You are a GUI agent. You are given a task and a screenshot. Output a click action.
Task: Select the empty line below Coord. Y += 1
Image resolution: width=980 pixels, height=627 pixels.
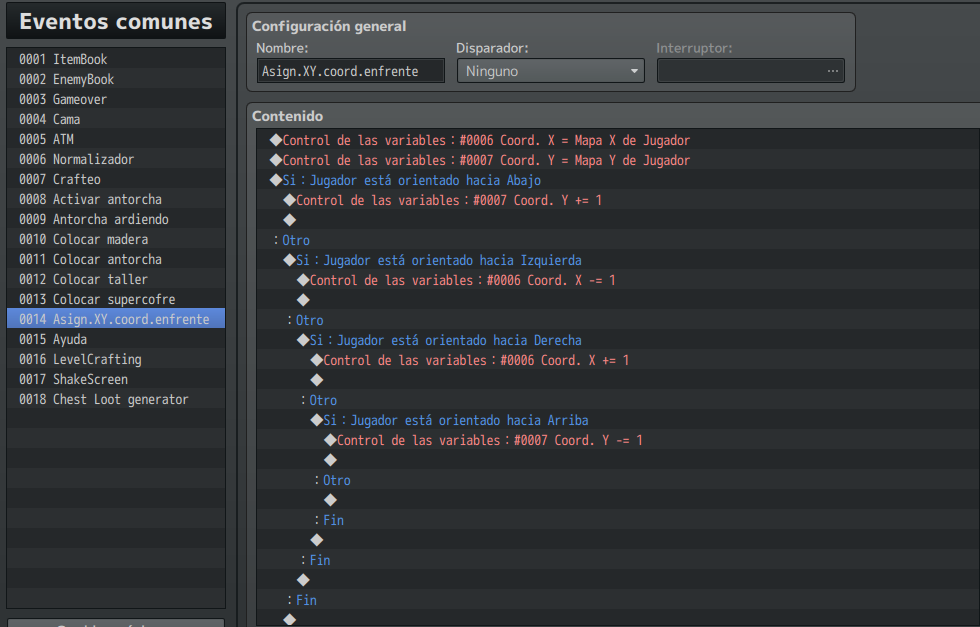click(618, 220)
